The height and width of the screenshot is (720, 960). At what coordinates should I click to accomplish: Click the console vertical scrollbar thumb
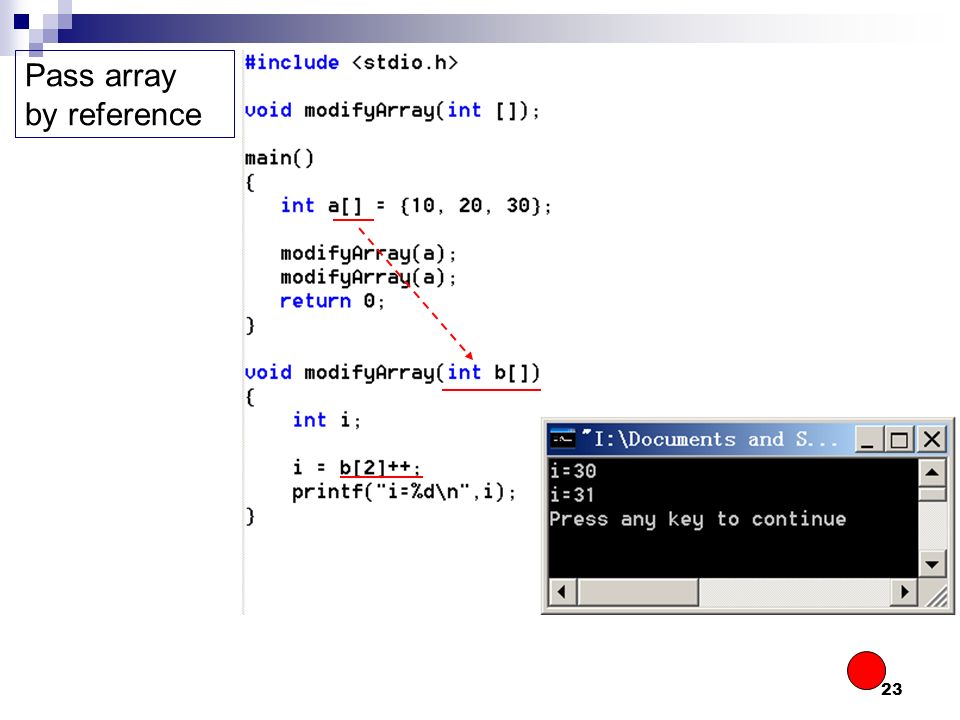pyautogui.click(x=932, y=495)
